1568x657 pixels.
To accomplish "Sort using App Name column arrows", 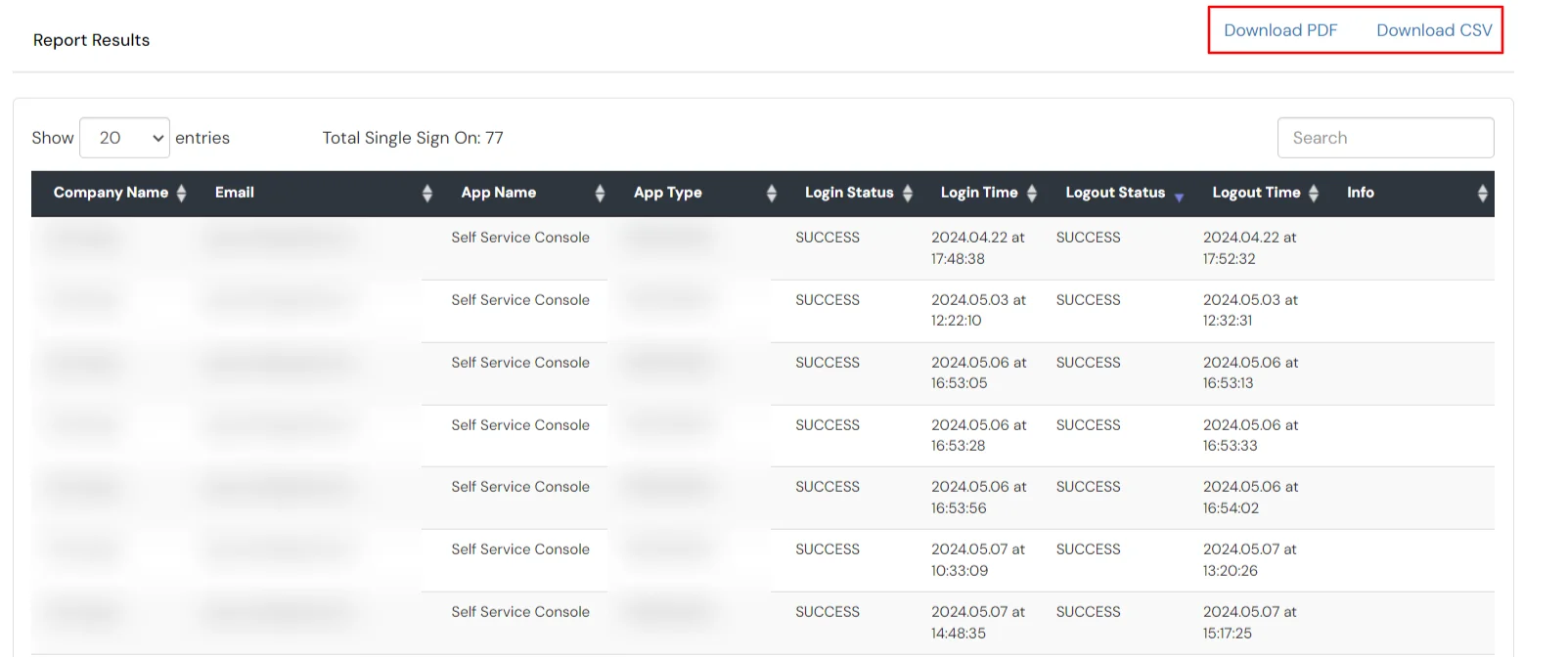I will point(600,194).
